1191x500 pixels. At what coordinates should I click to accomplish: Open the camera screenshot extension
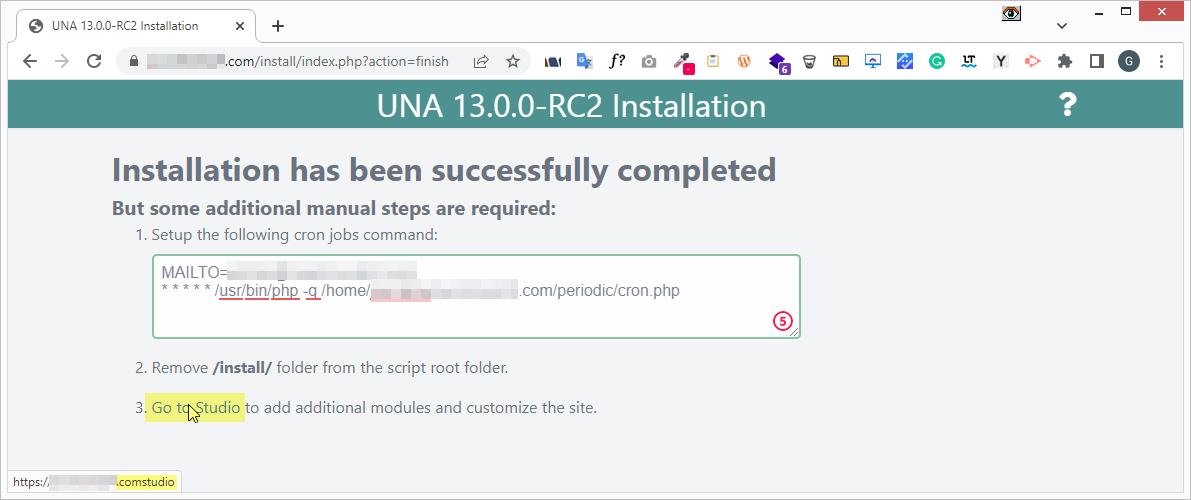649,61
